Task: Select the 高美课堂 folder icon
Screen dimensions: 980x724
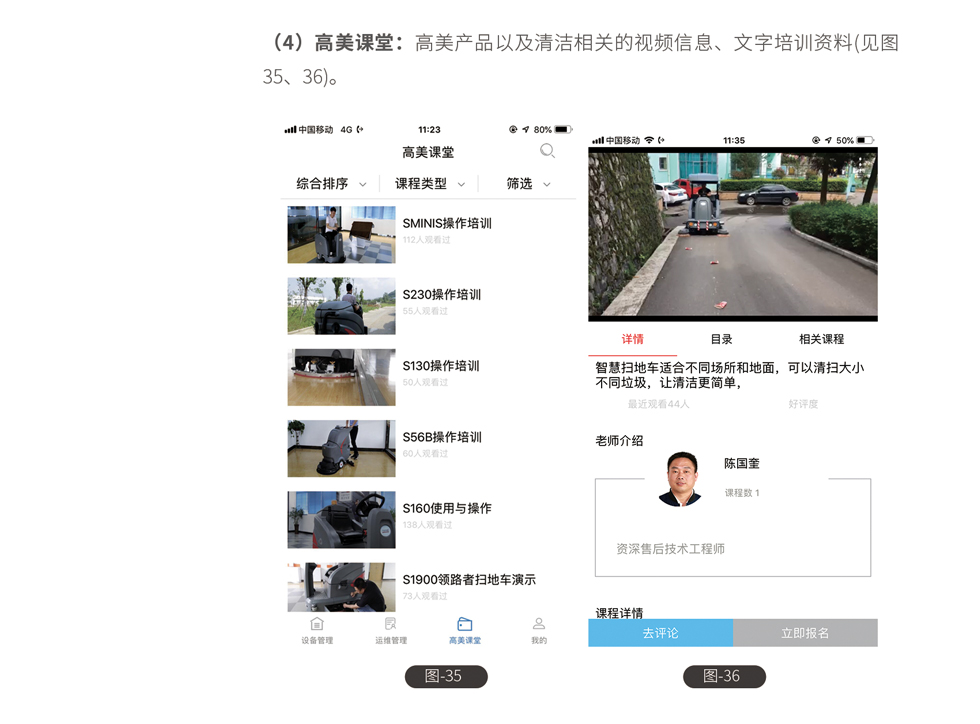Action: click(465, 624)
